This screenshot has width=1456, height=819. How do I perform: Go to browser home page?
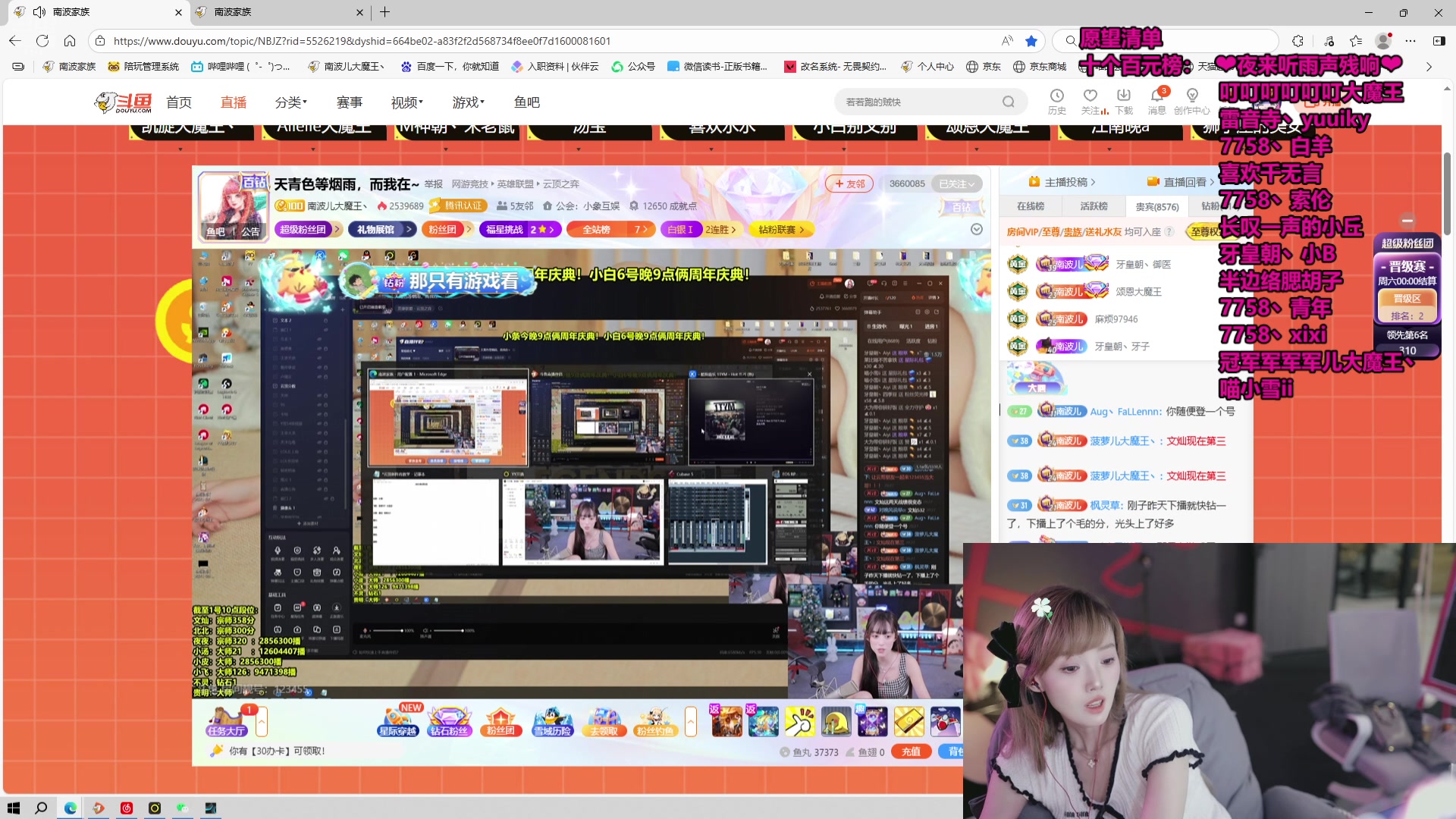[70, 41]
